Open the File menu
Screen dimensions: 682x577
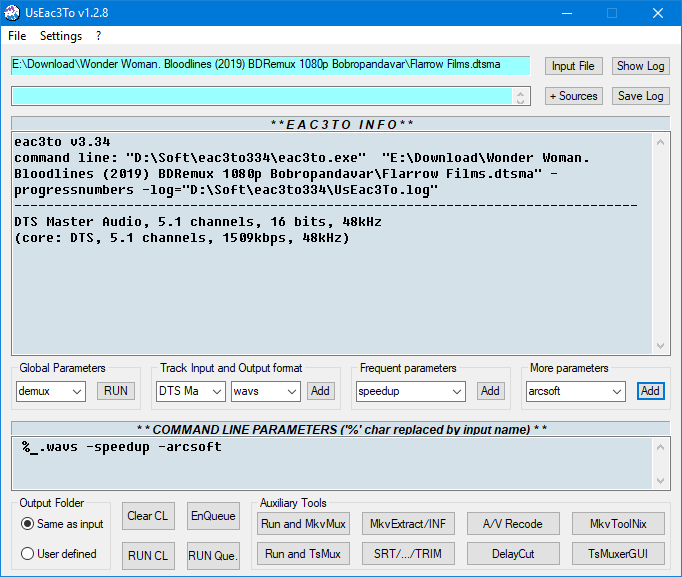17,36
